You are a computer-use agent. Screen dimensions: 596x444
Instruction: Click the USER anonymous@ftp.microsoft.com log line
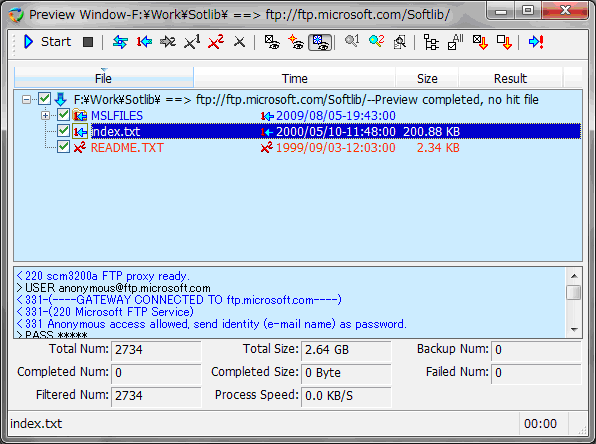coord(114,288)
